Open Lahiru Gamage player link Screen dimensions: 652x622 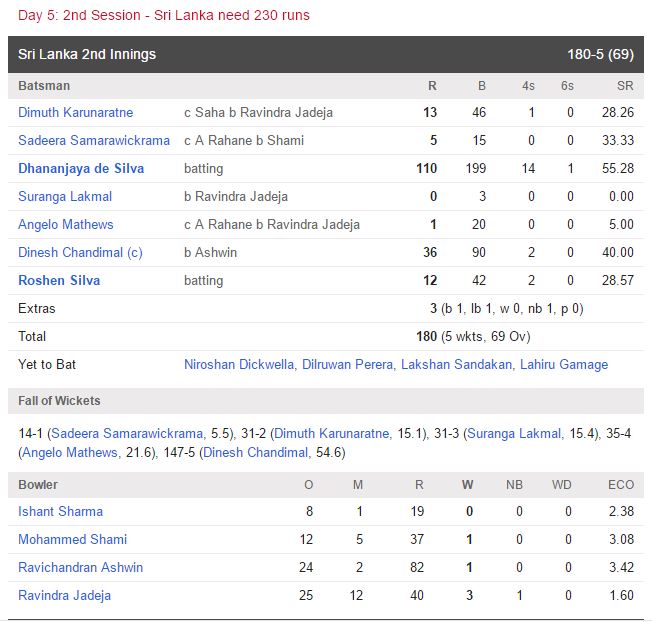563,365
